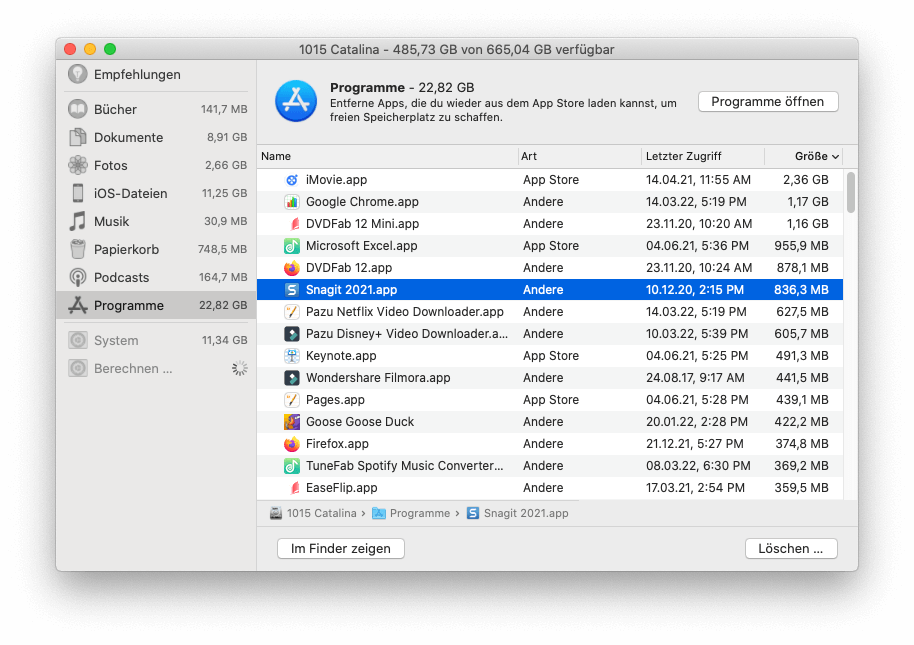This screenshot has width=914, height=645.
Task: Click the 24.08.17, 9:17 AM date
Action: (x=695, y=378)
